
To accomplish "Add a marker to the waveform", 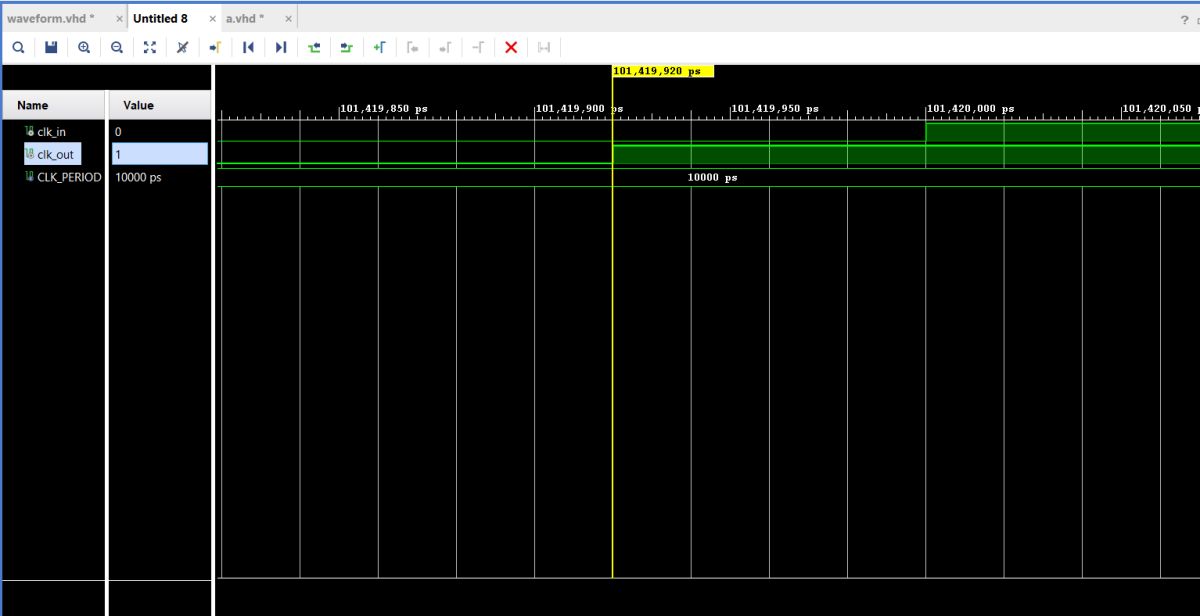I will coord(380,47).
